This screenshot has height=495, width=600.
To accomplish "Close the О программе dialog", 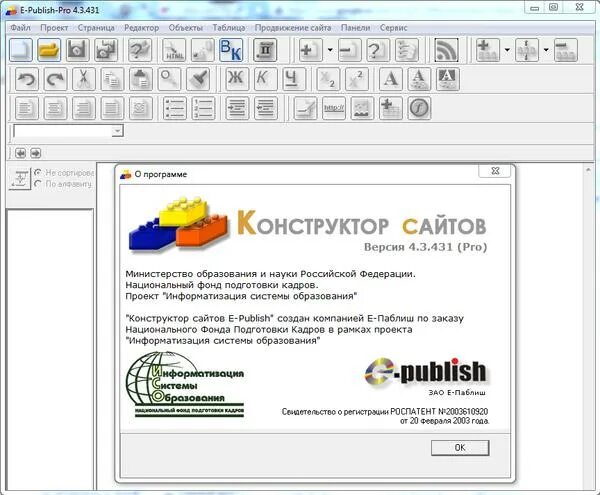I will (495, 171).
